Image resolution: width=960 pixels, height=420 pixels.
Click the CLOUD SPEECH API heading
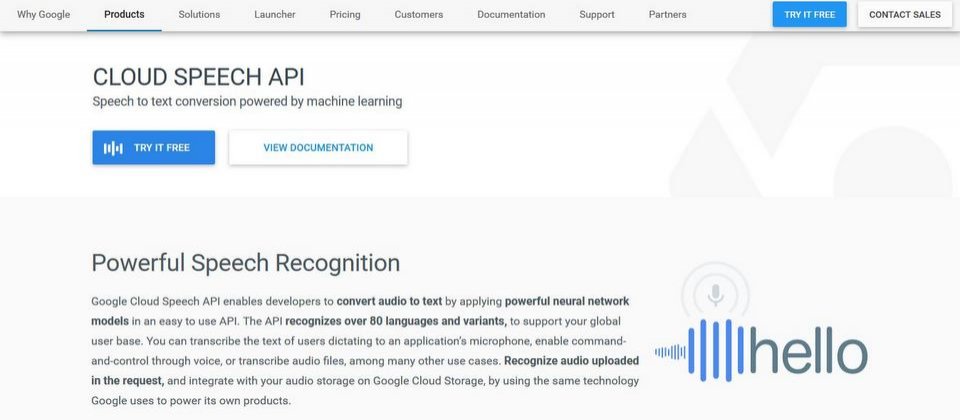[198, 78]
